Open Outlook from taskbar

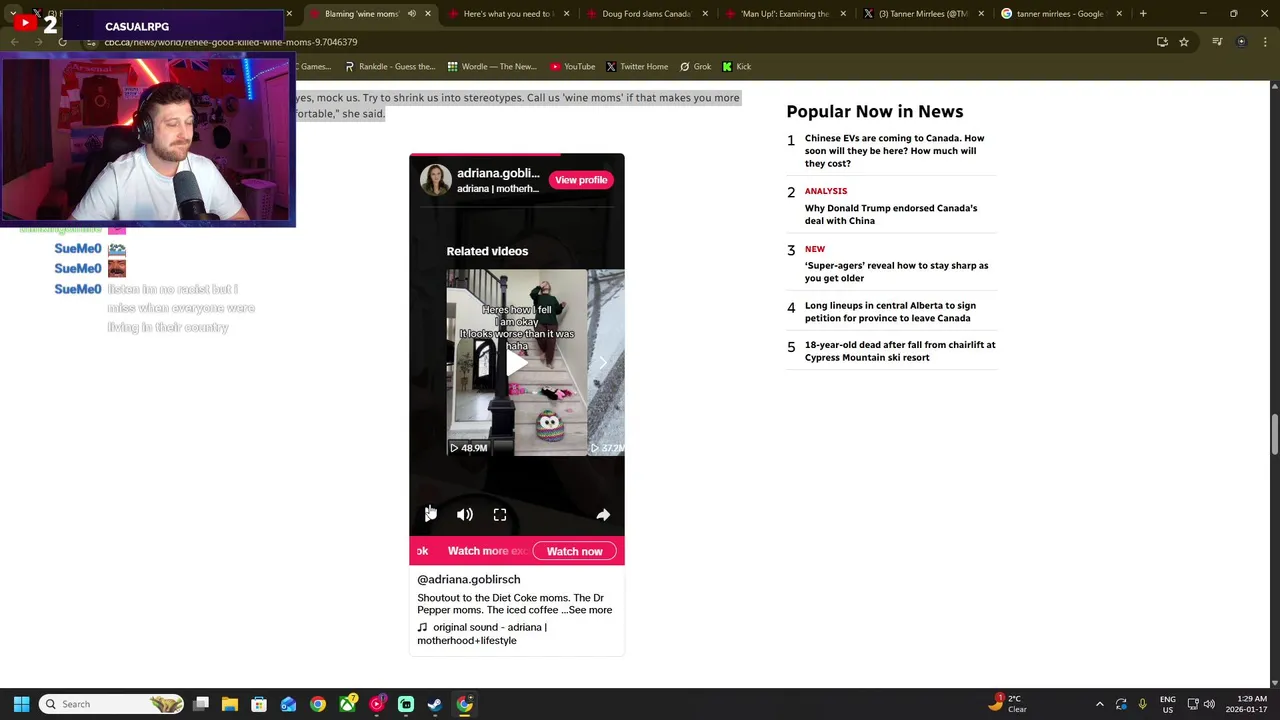[288, 704]
